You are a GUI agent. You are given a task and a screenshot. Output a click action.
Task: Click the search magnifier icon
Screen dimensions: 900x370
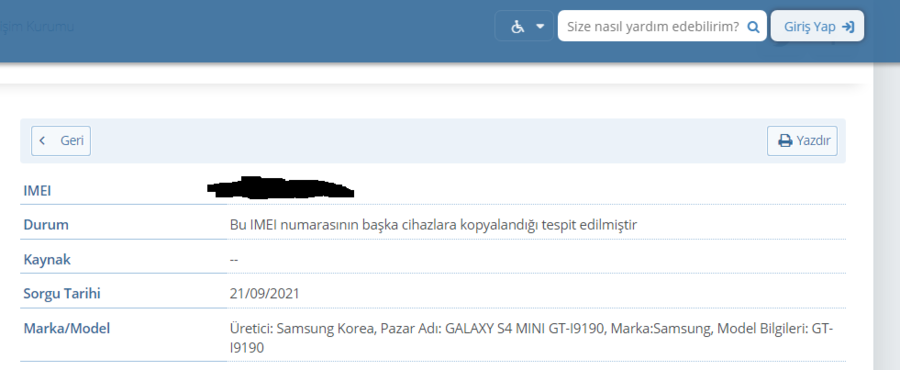[753, 26]
